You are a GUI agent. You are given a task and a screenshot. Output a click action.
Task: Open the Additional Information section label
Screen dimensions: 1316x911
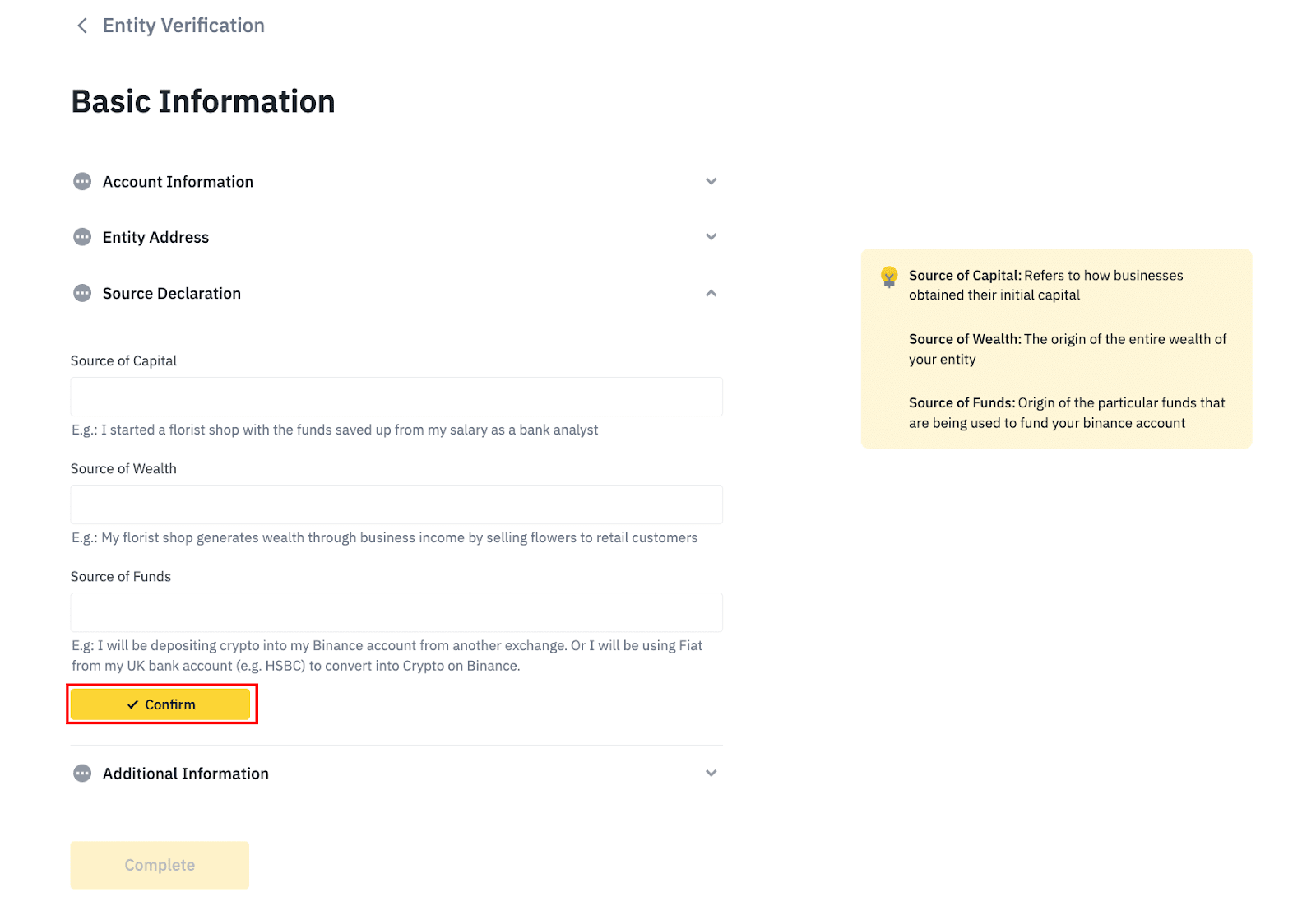tap(185, 774)
